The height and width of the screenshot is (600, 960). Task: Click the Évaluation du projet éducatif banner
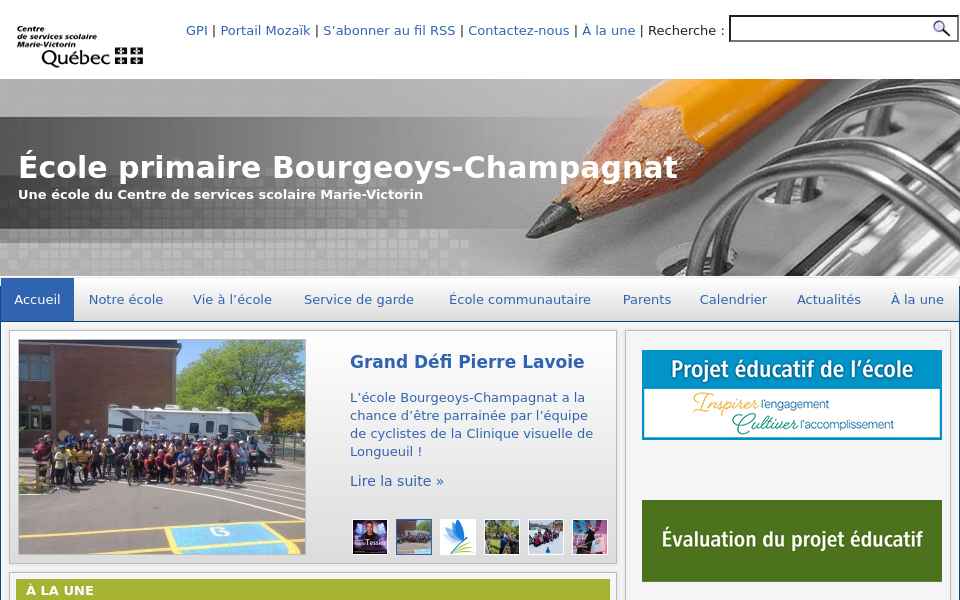click(x=791, y=540)
